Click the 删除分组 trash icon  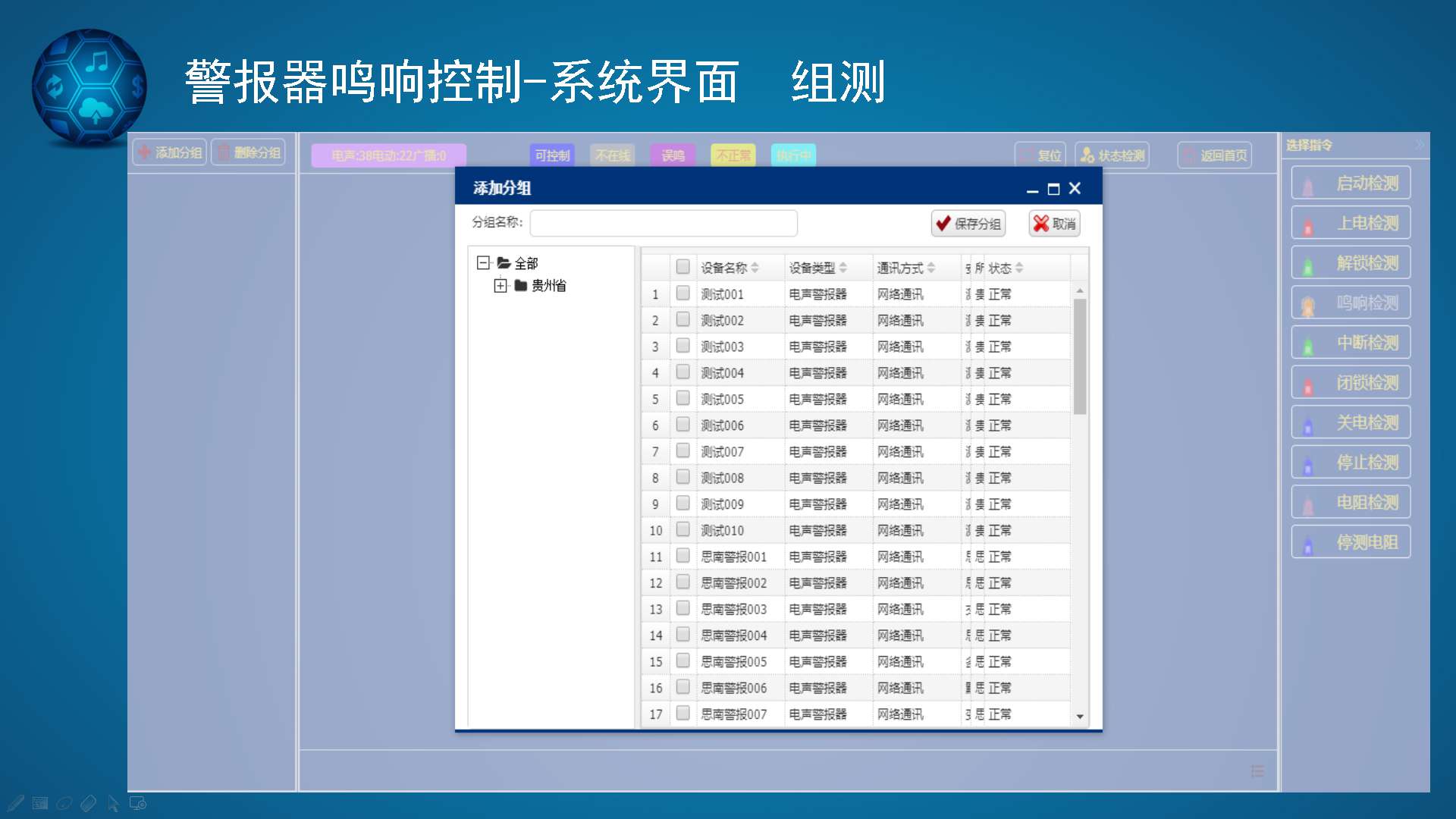223,152
